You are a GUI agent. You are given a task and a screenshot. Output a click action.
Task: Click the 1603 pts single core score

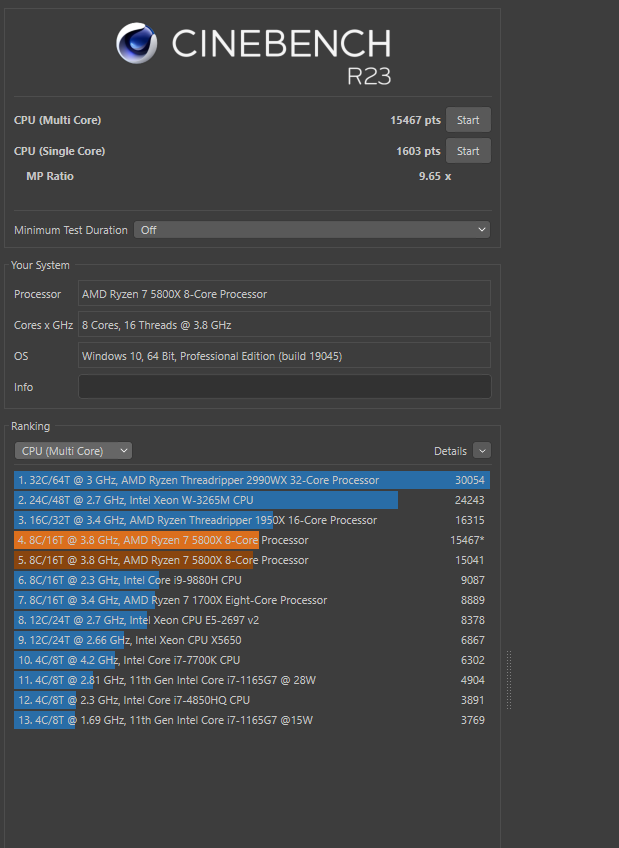tap(418, 151)
